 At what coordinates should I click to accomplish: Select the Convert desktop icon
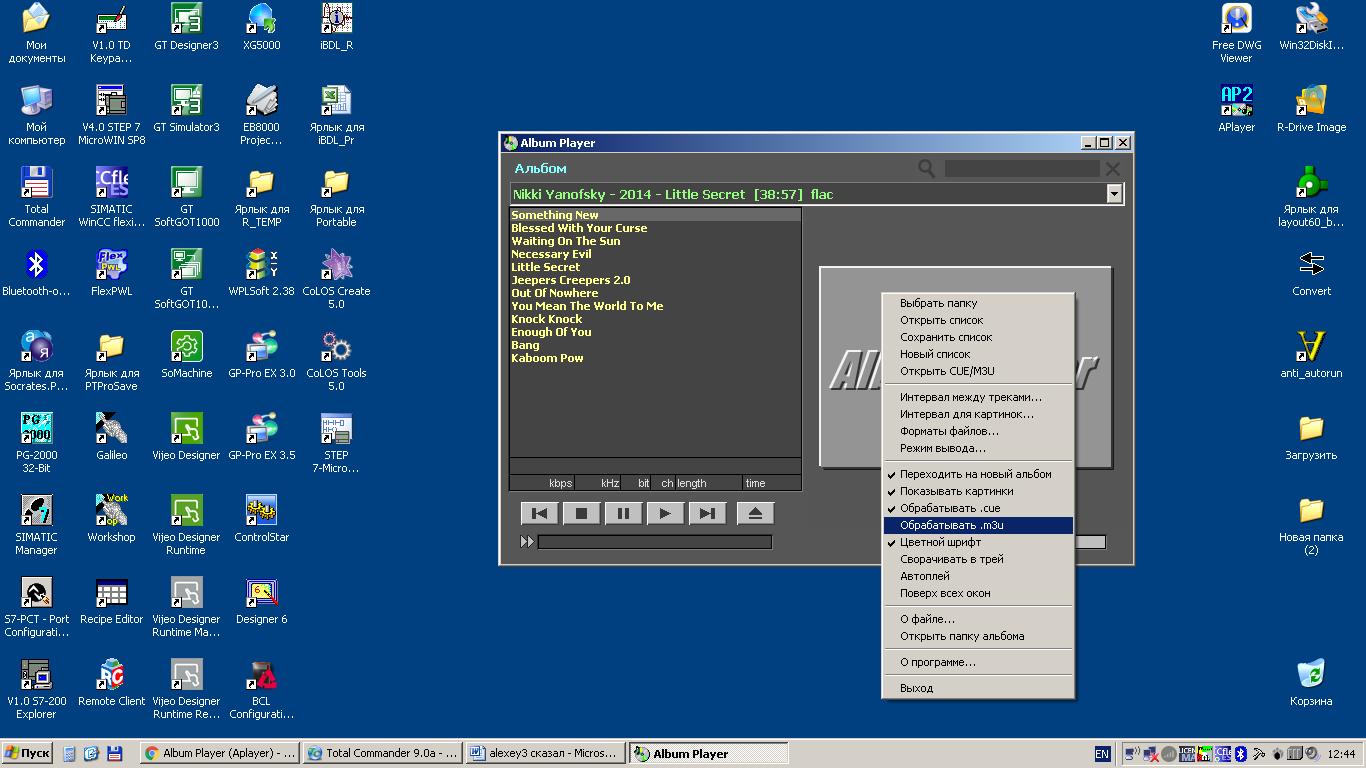[x=1311, y=273]
